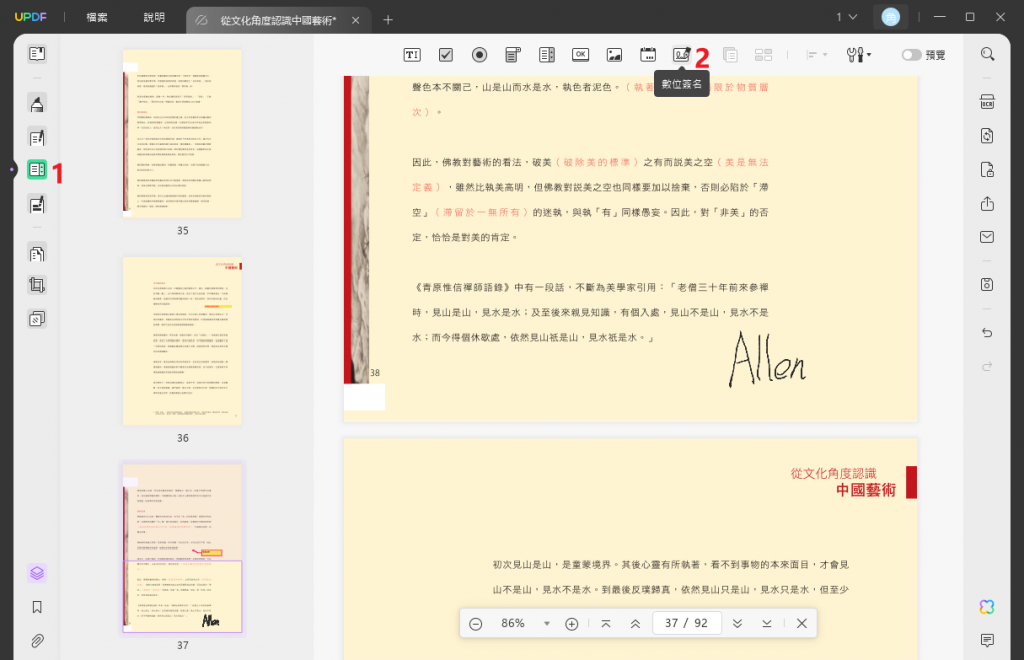Open the protect PDF lock tool

click(987, 170)
